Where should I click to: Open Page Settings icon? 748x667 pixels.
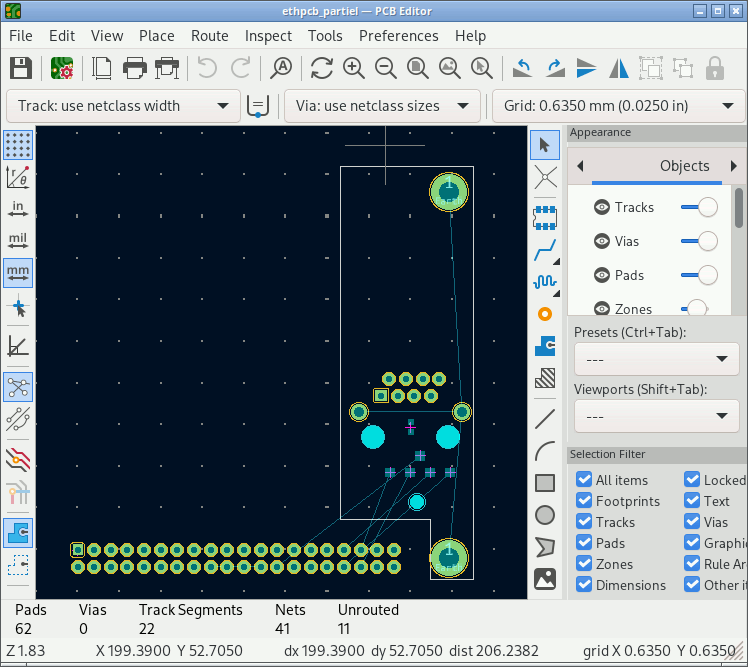102,68
